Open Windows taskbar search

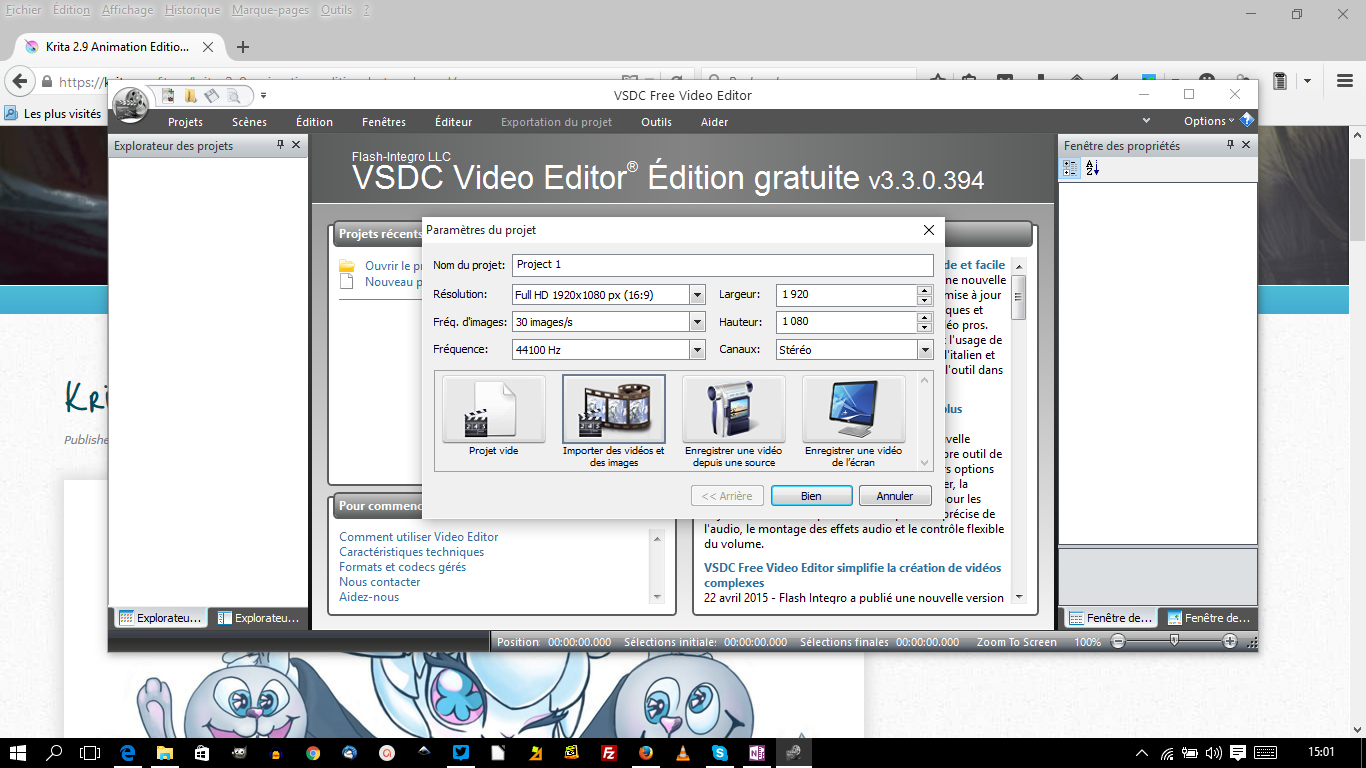point(55,752)
